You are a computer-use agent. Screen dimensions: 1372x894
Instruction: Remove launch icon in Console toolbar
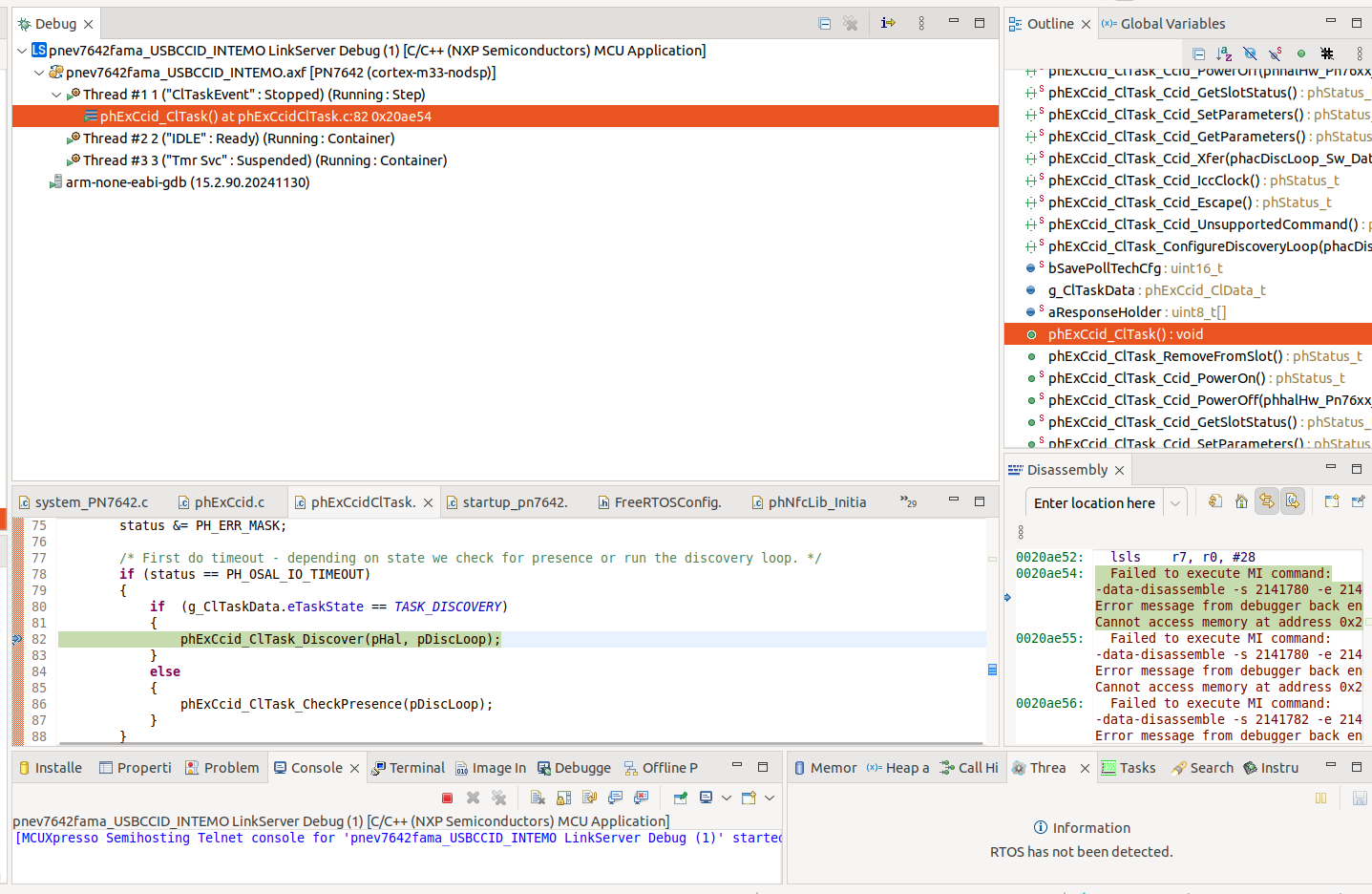(x=473, y=798)
